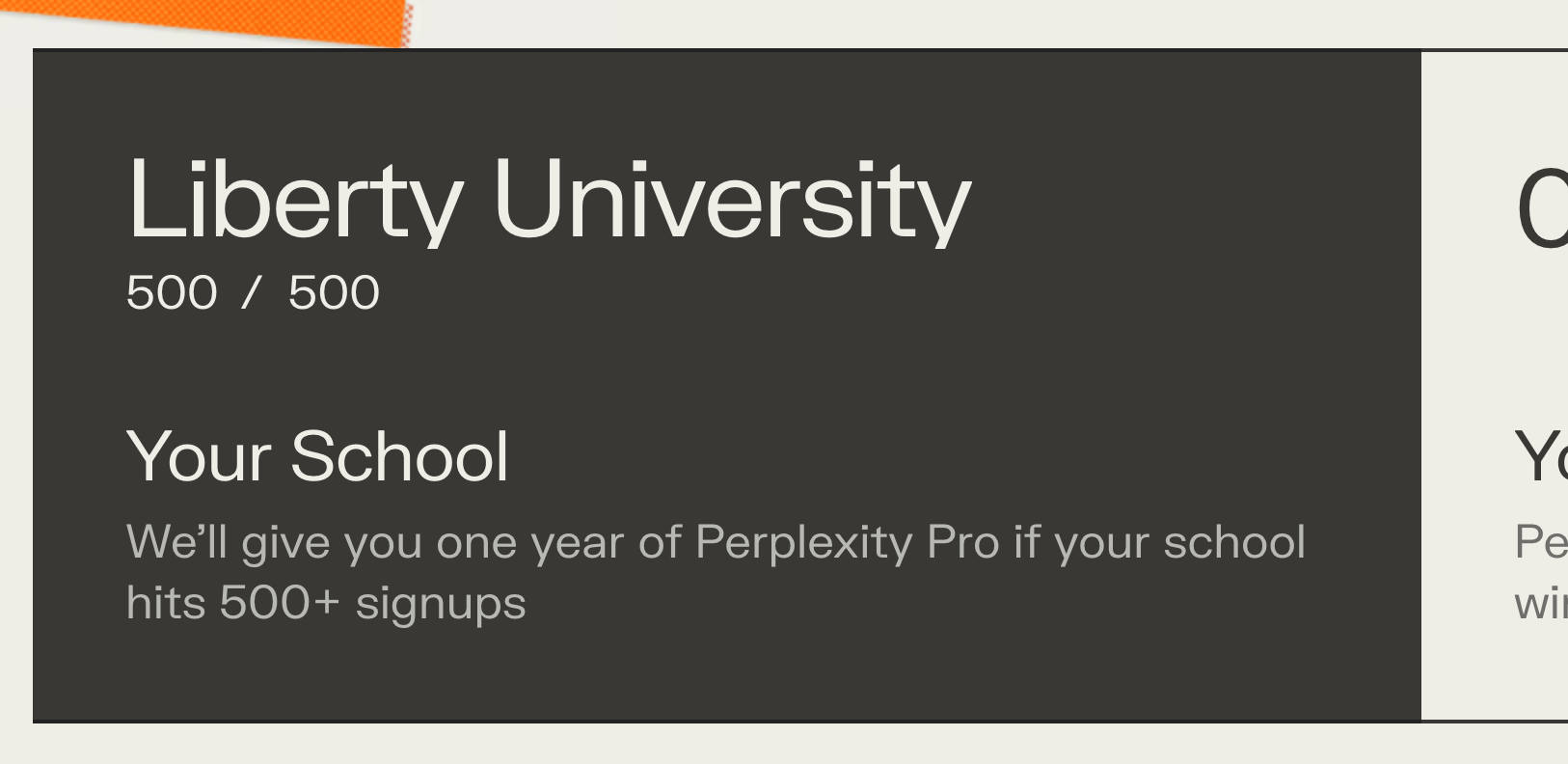The image size is (1568, 764).
Task: Click the "Perplexity Pro" text in description
Action: coord(847,543)
